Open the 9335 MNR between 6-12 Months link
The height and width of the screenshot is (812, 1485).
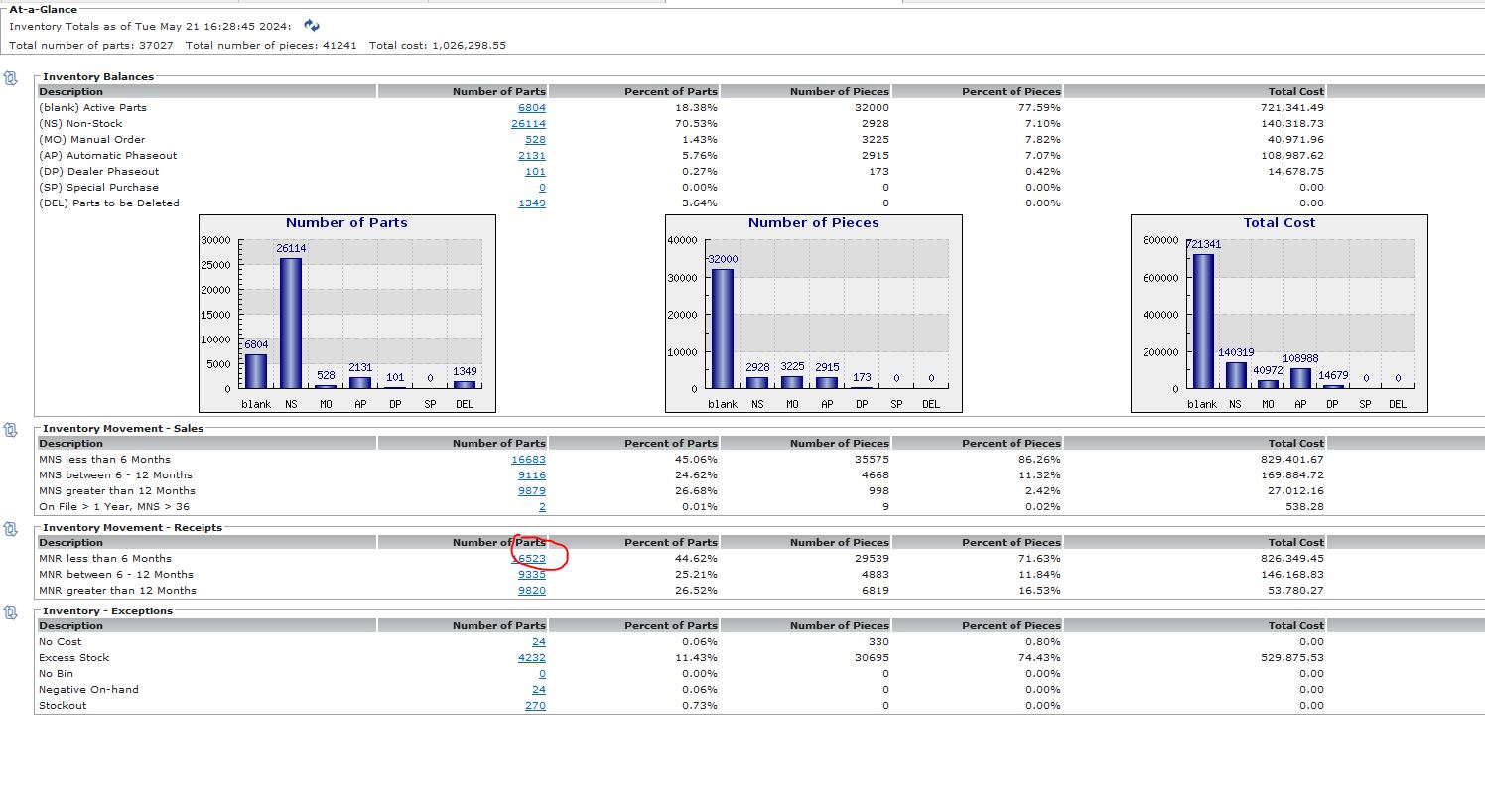point(533,574)
